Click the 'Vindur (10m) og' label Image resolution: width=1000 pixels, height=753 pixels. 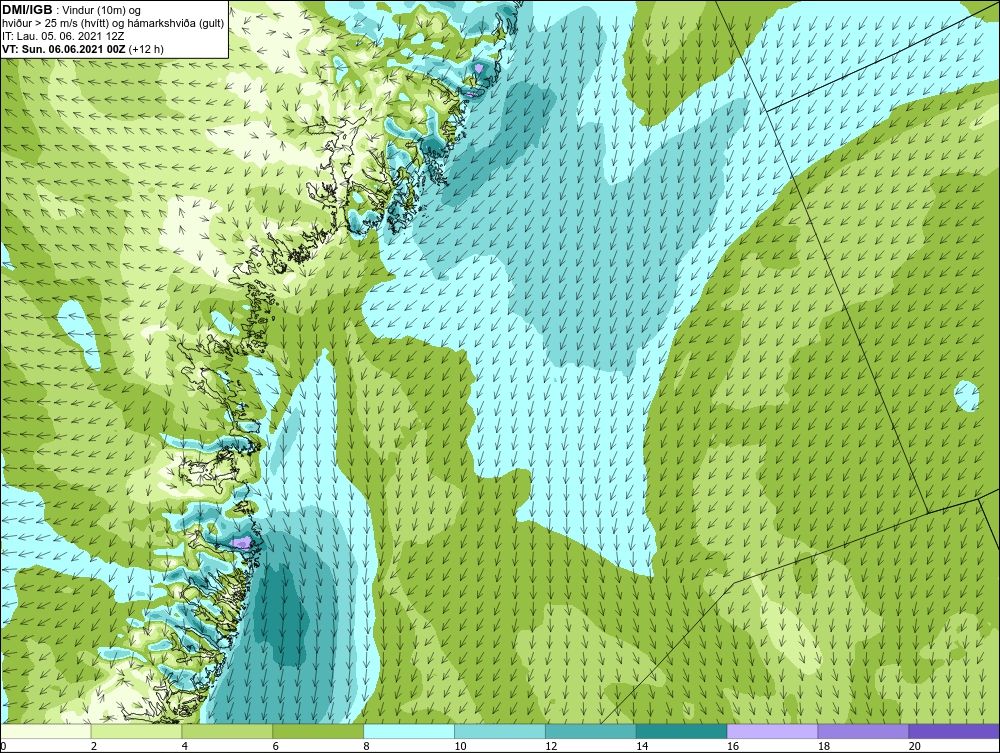(103, 11)
